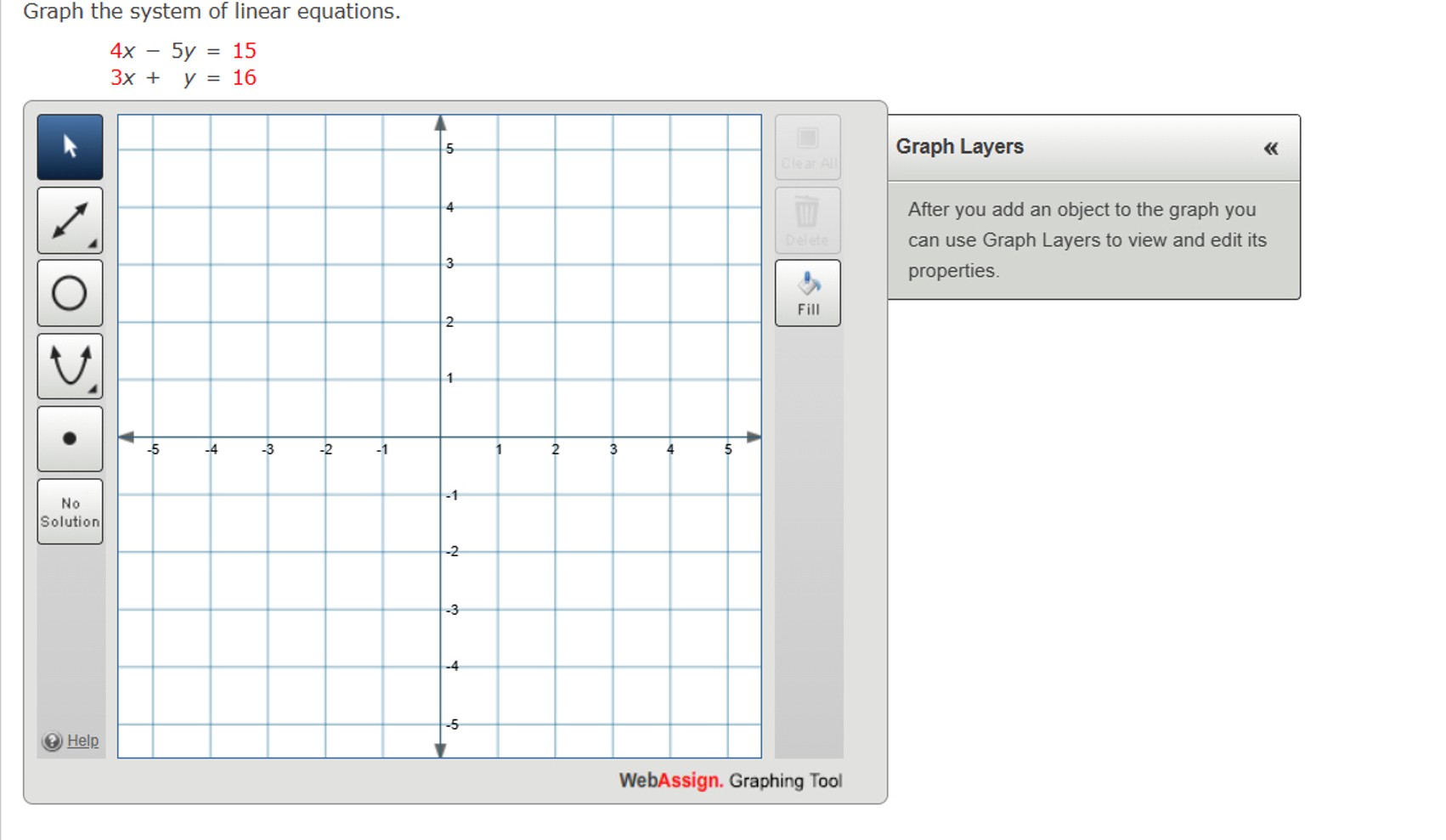The image size is (1446, 840).
Task: Click the Fill button
Action: pyautogui.click(x=806, y=293)
